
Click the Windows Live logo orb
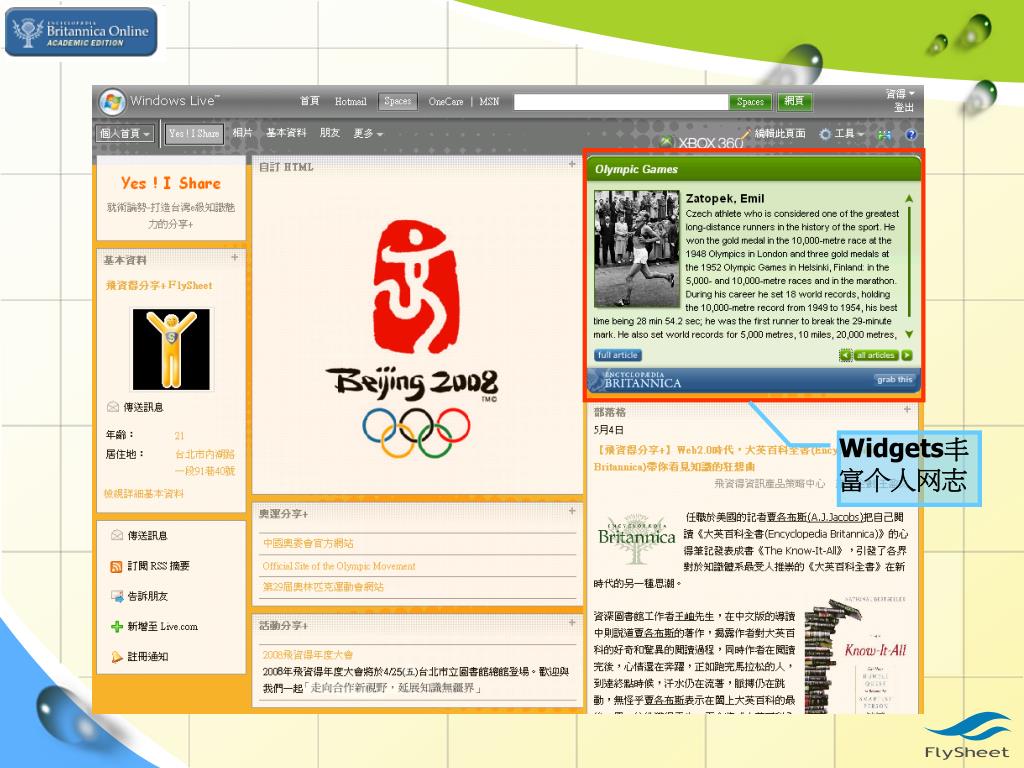tap(112, 102)
